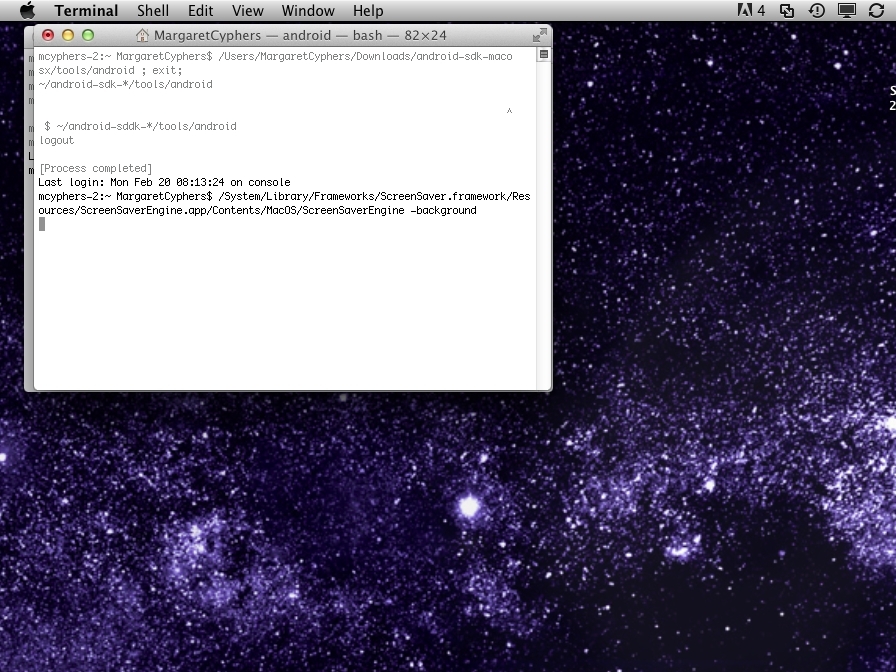This screenshot has width=896, height=672.
Task: Open the Terminal application menu
Action: pyautogui.click(x=86, y=10)
